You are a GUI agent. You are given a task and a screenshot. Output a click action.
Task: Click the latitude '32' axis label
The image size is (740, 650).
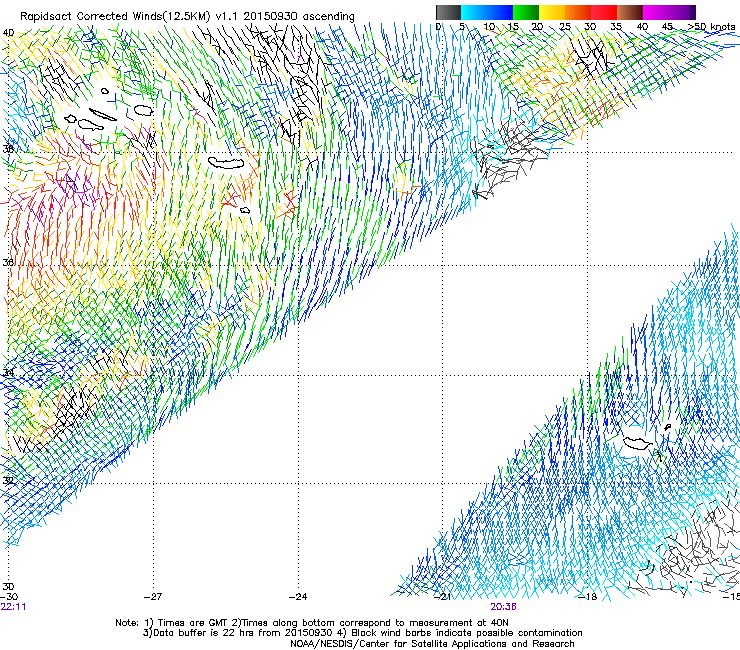(x=8, y=481)
